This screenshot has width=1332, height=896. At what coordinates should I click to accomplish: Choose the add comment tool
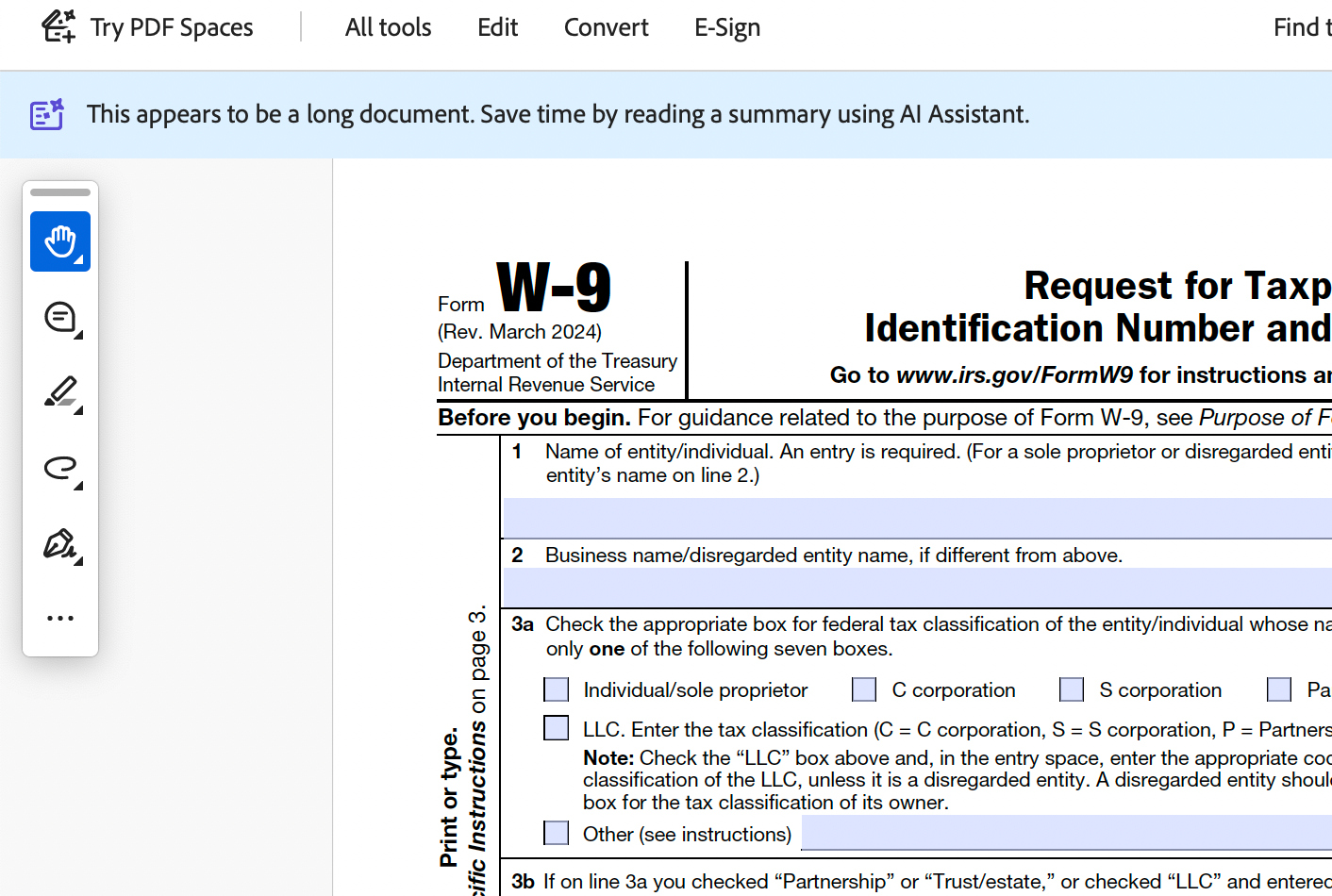(x=60, y=318)
